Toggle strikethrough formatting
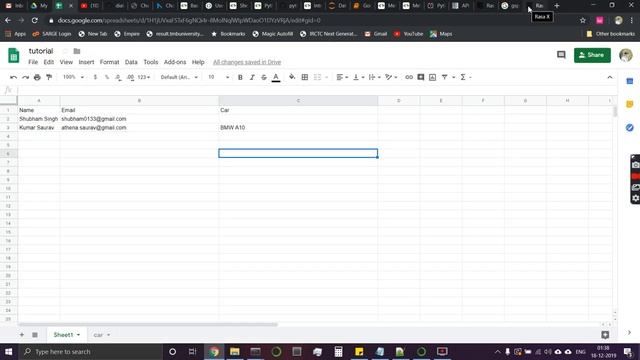Image resolution: width=640 pixels, height=360 pixels. (264, 77)
